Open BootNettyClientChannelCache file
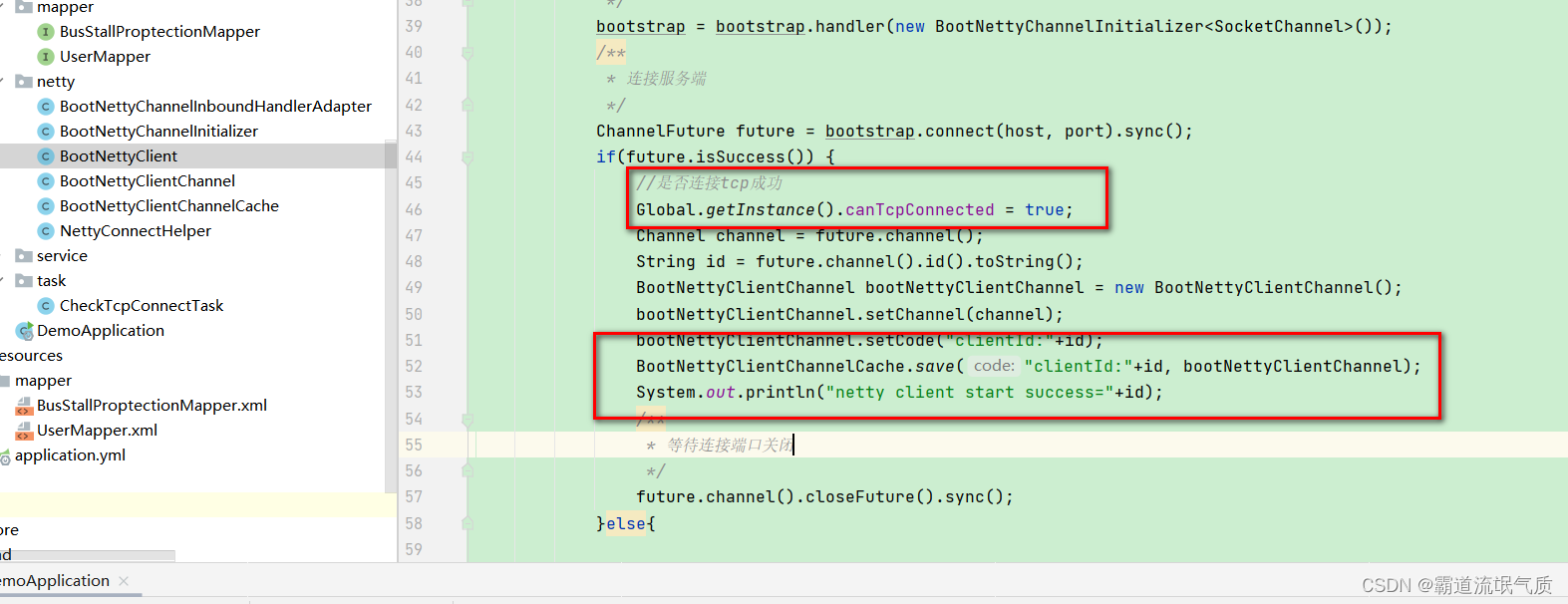 point(169,206)
